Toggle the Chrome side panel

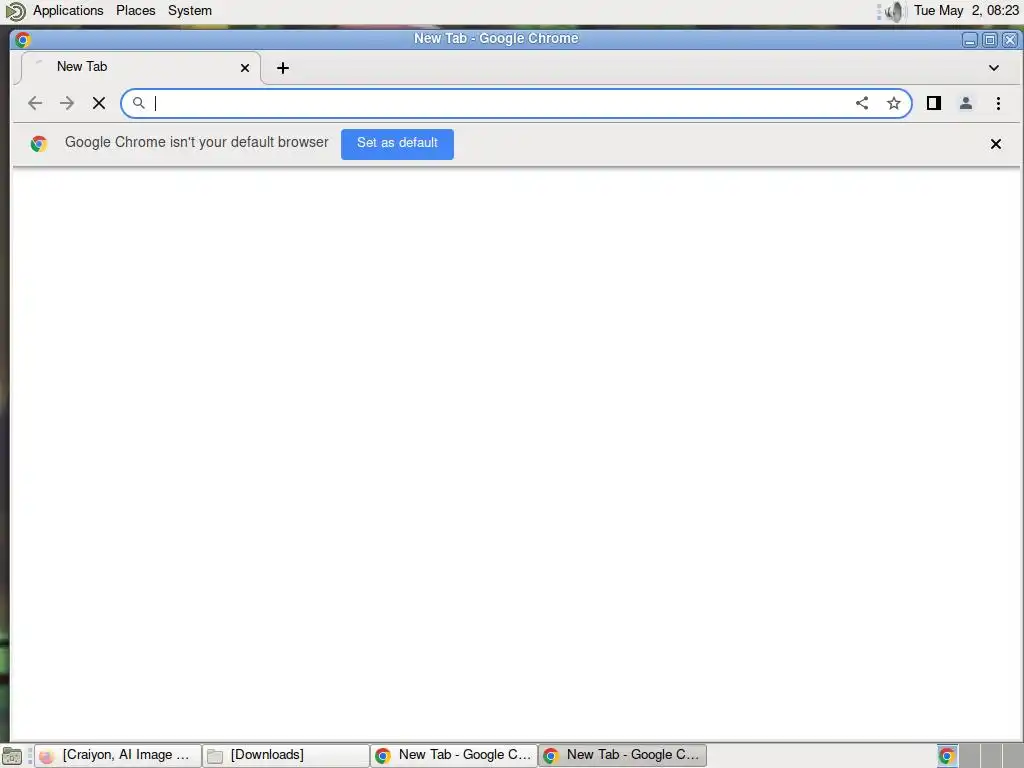tap(934, 103)
